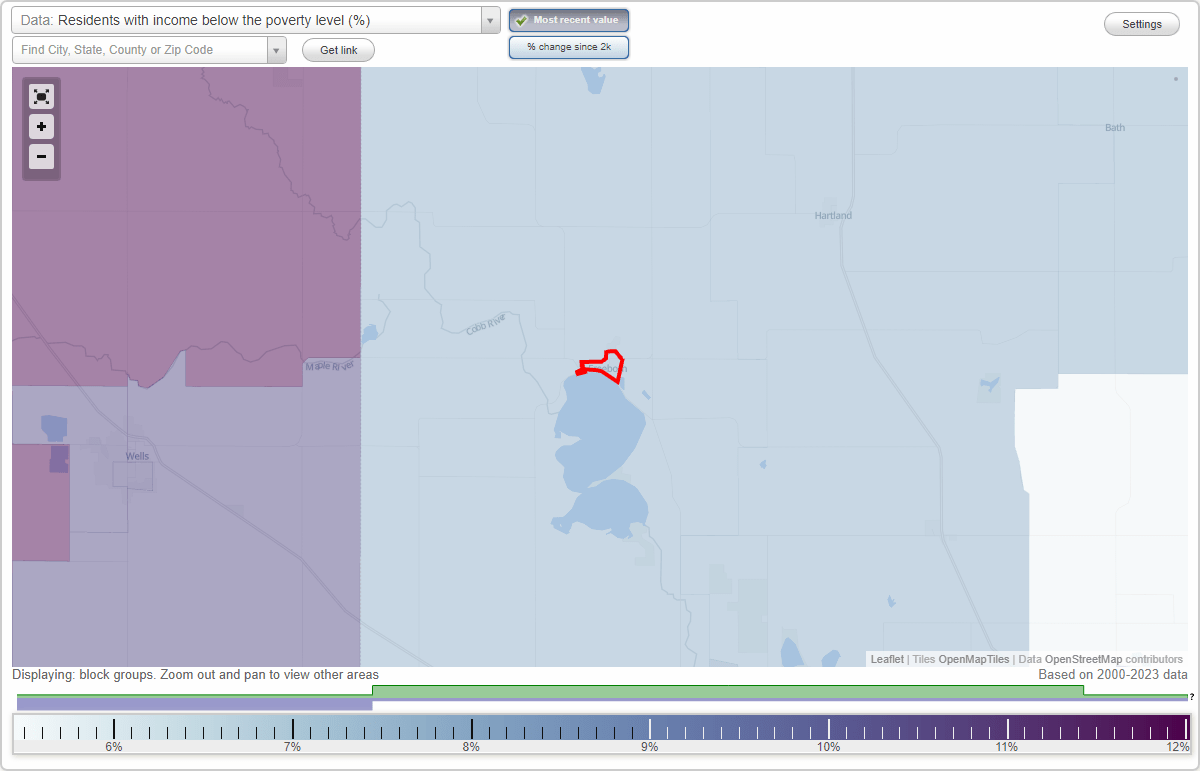Click the green checkmark on Most recent value

click(521, 20)
